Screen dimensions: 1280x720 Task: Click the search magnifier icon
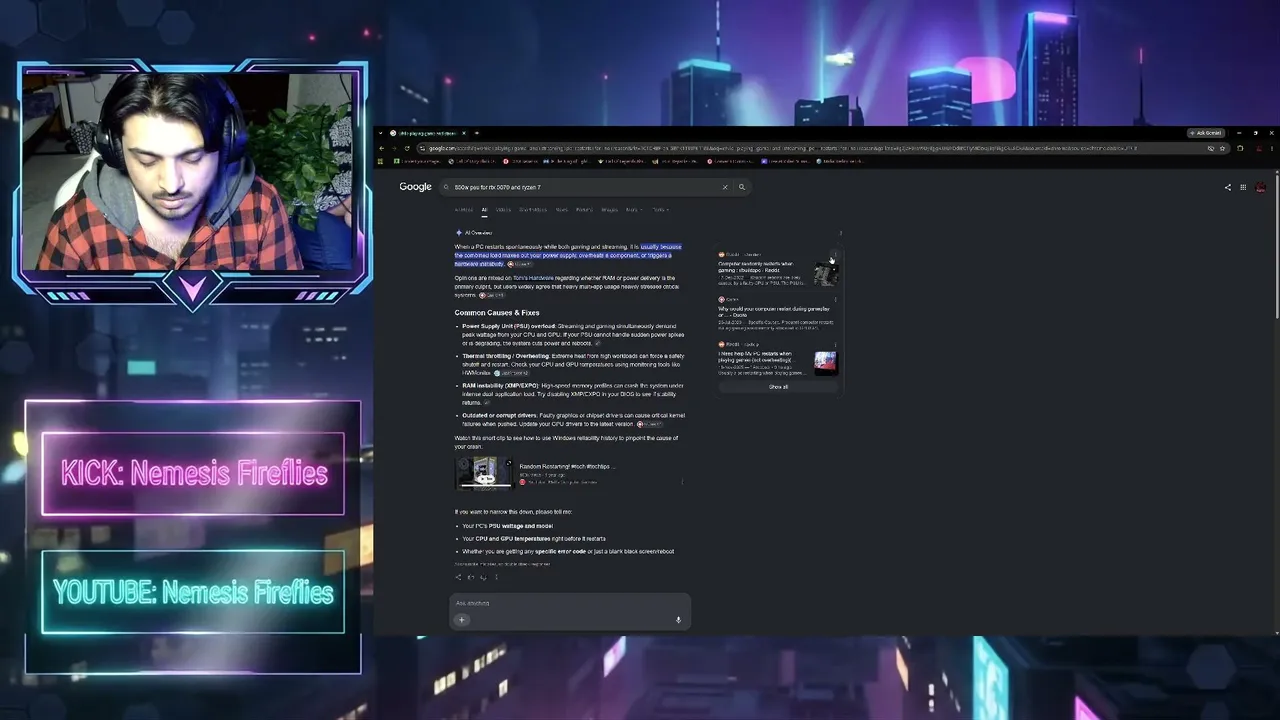(742, 187)
